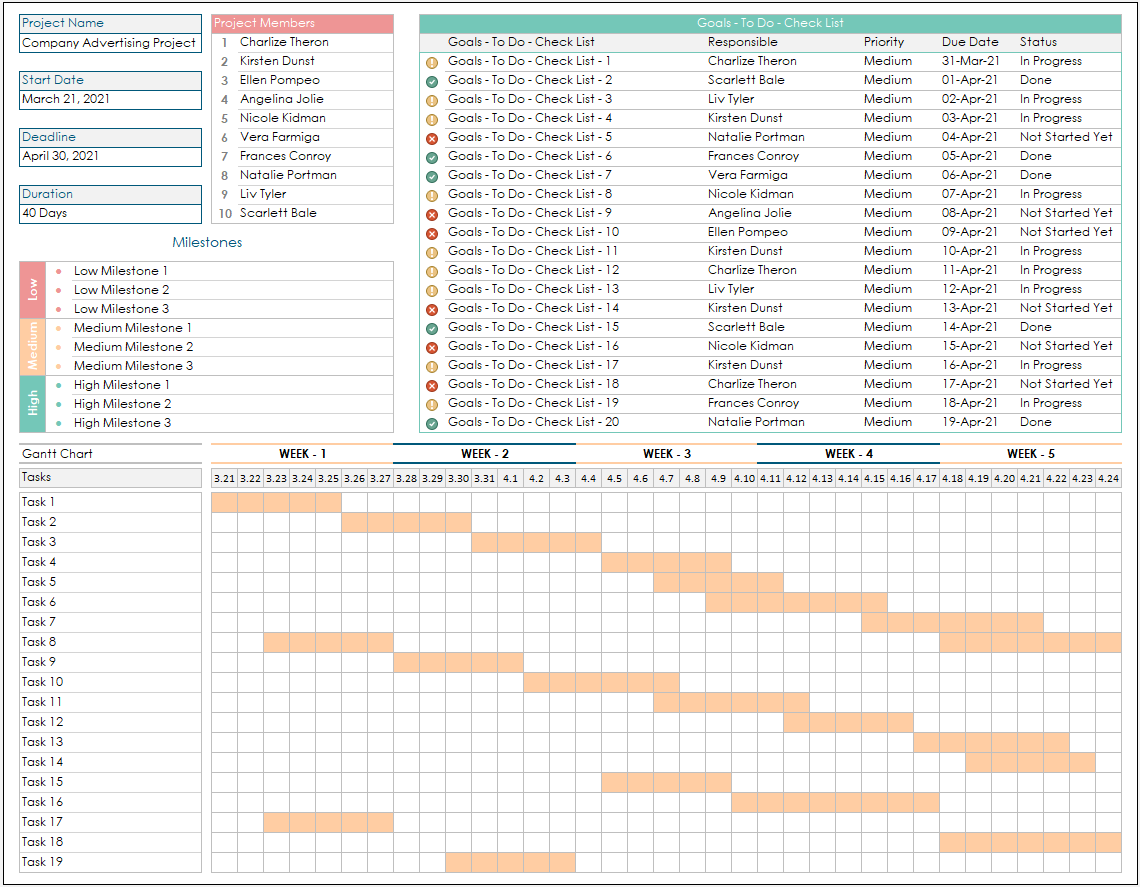This screenshot has height=887, width=1140.
Task: Click the yellow warning icon beside Check List - 11
Action: click(432, 250)
